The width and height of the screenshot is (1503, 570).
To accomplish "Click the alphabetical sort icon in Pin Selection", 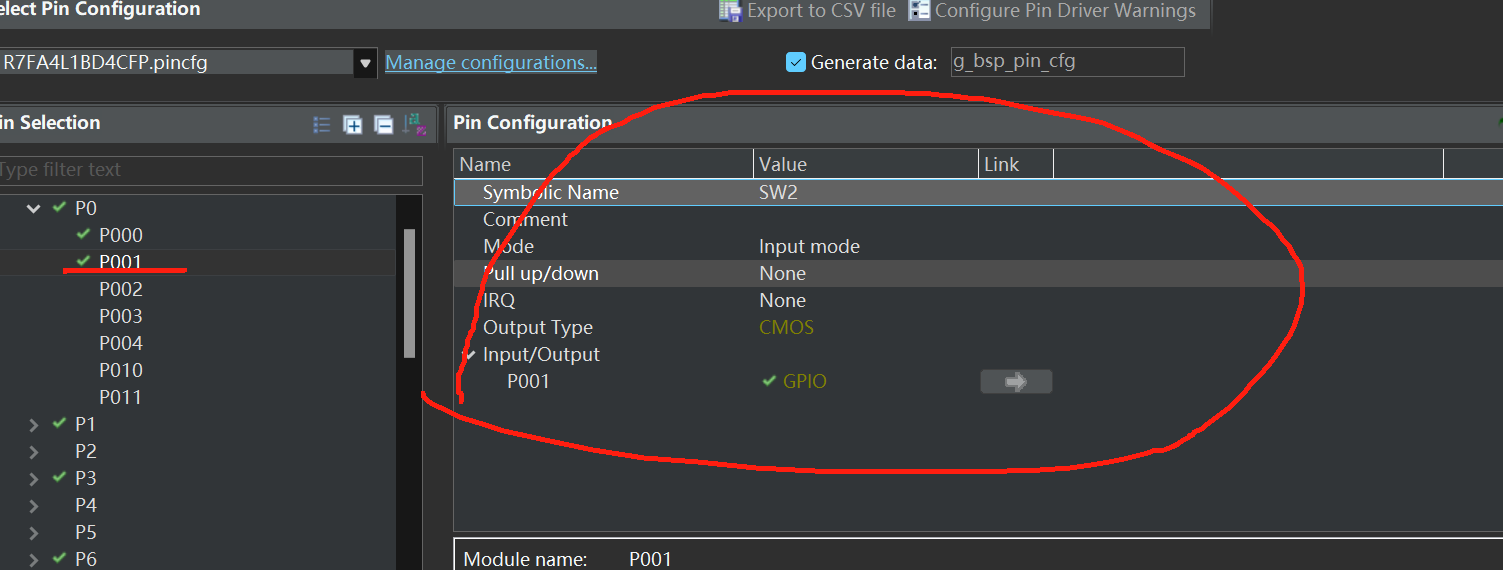I will (414, 124).
